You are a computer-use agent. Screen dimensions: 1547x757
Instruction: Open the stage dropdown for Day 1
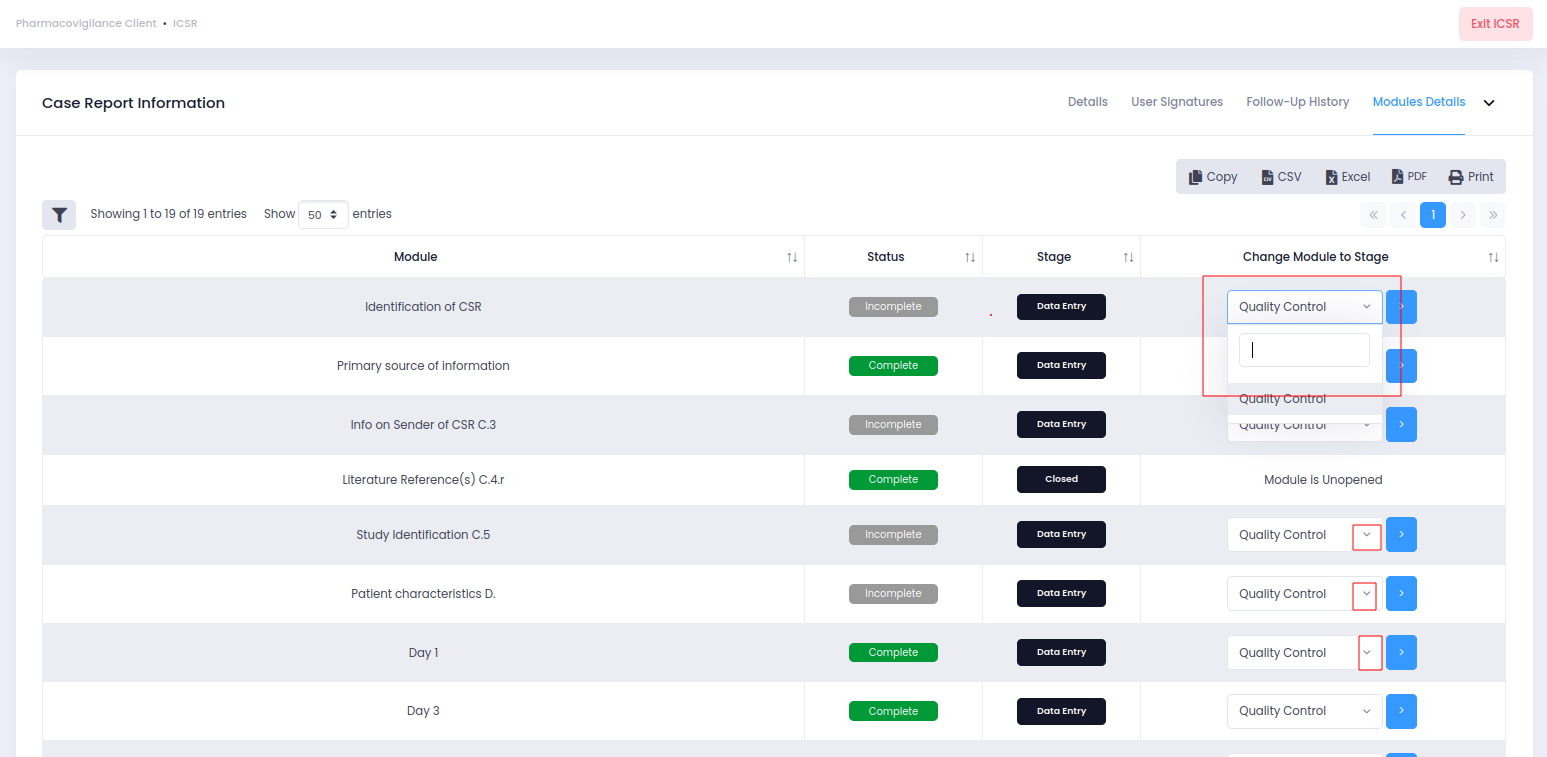click(x=1305, y=653)
